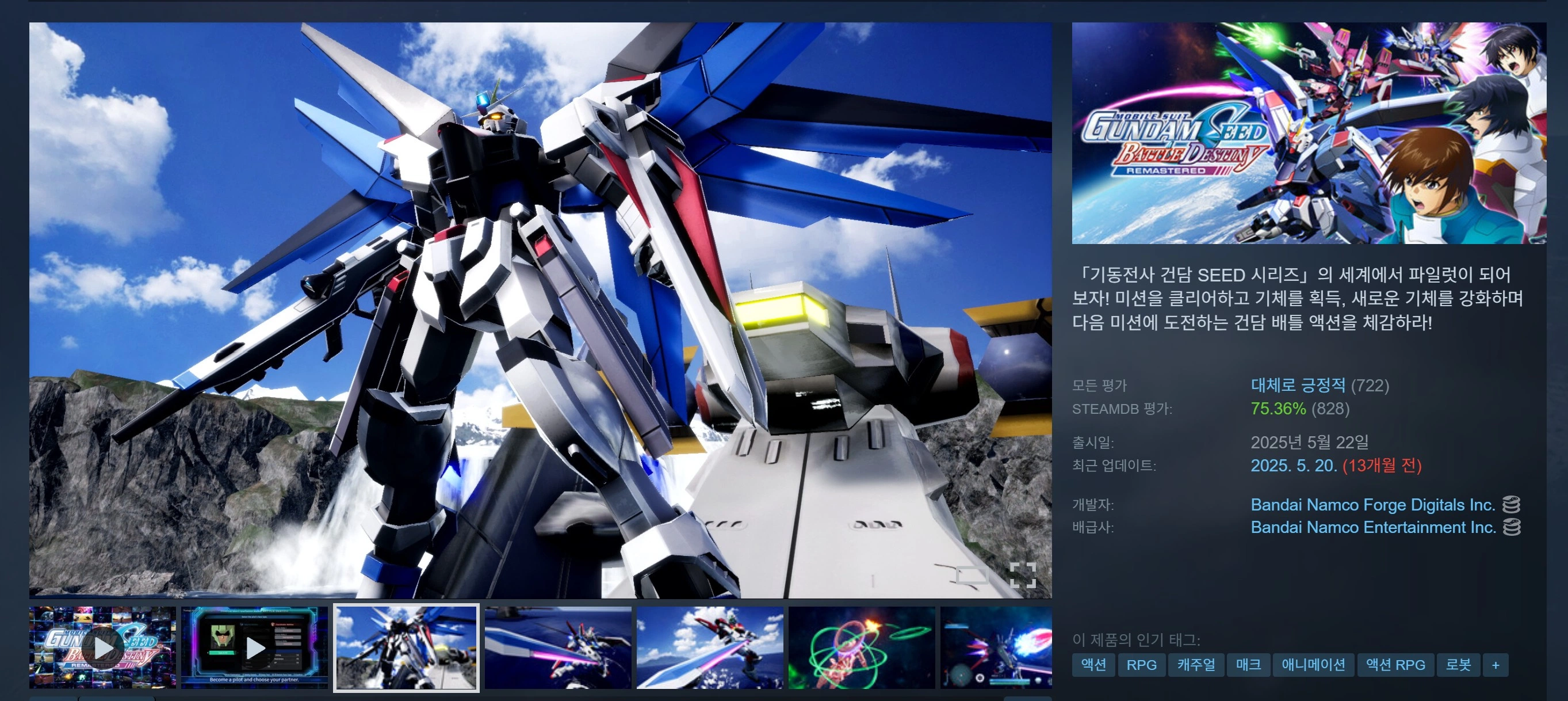This screenshot has height=701, width=1568.
Task: Select the space battle gameplay thumbnail
Action: (x=996, y=647)
